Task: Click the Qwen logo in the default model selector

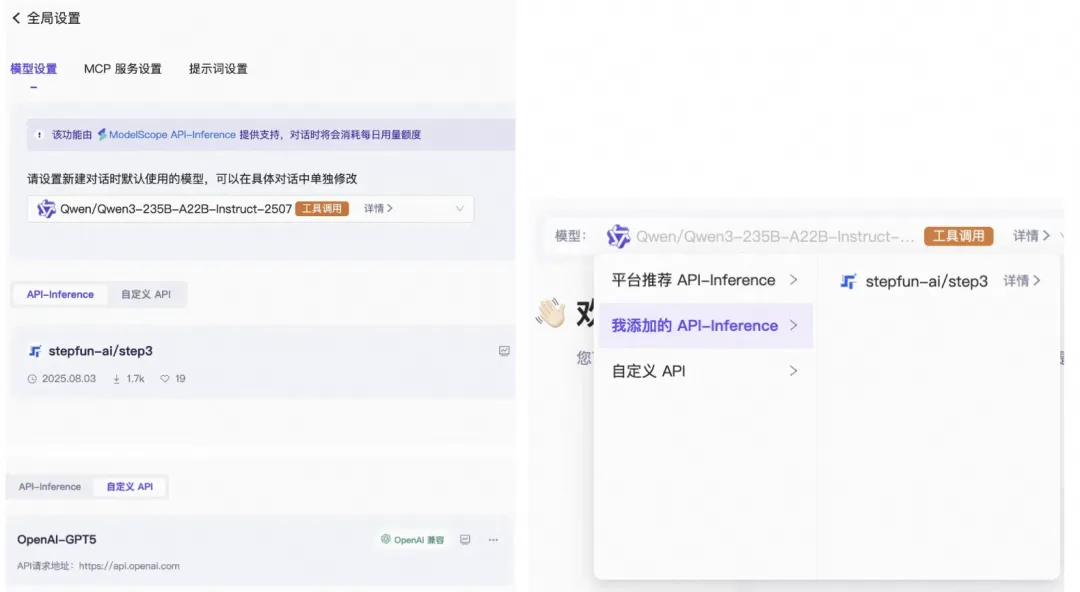Action: [x=46, y=209]
